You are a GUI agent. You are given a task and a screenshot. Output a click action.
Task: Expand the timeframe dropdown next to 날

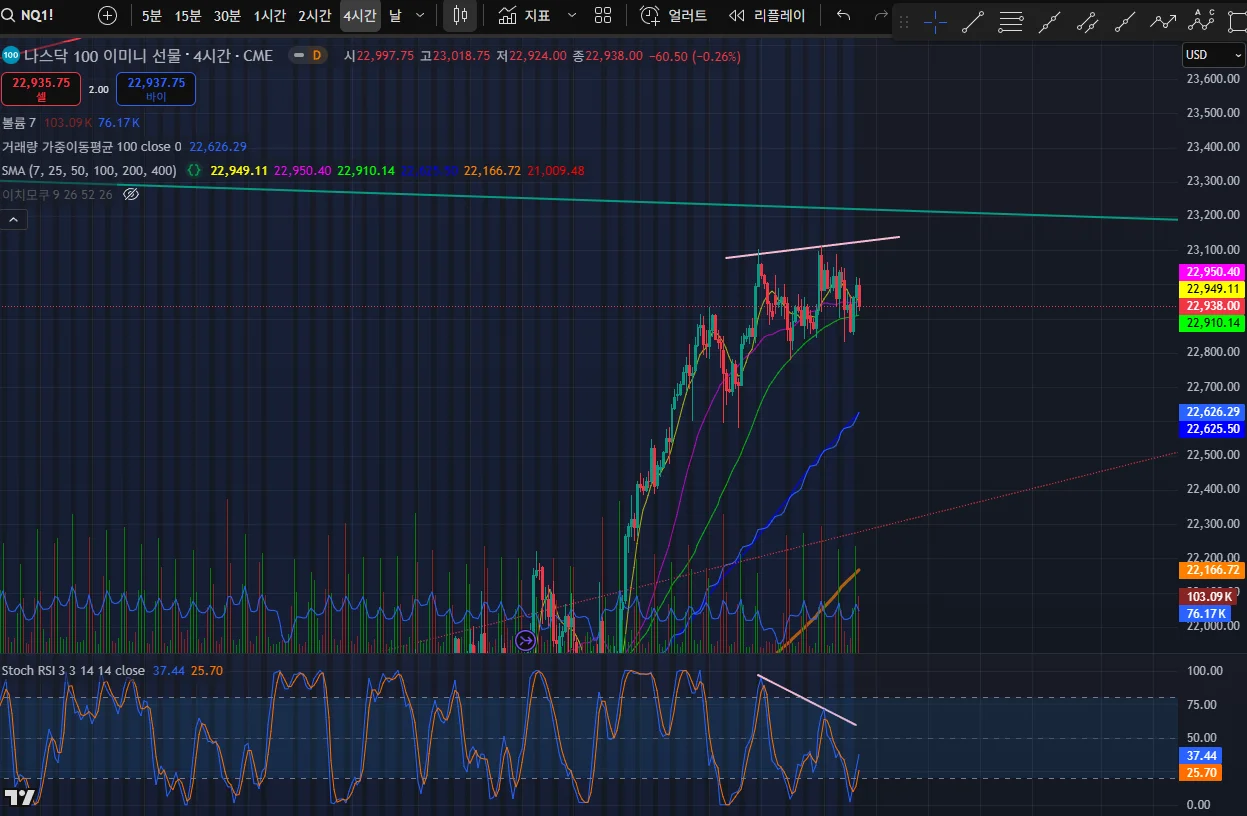pyautogui.click(x=420, y=15)
